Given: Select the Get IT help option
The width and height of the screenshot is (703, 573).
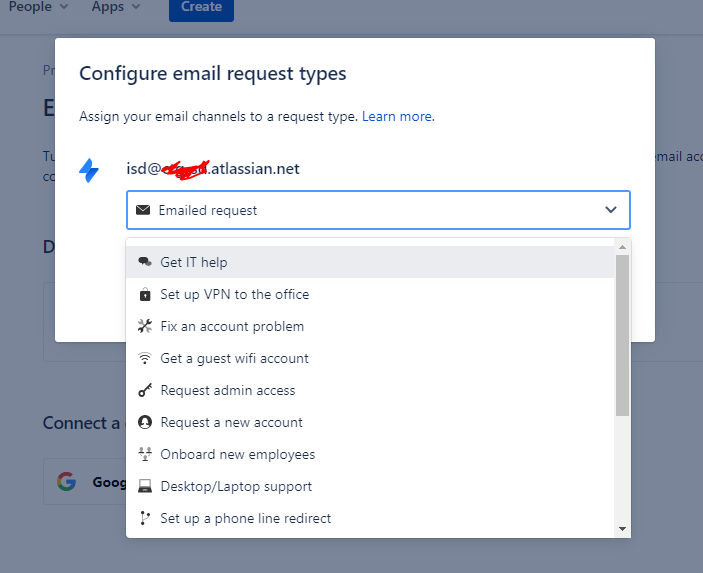Looking at the screenshot, I should [x=370, y=262].
